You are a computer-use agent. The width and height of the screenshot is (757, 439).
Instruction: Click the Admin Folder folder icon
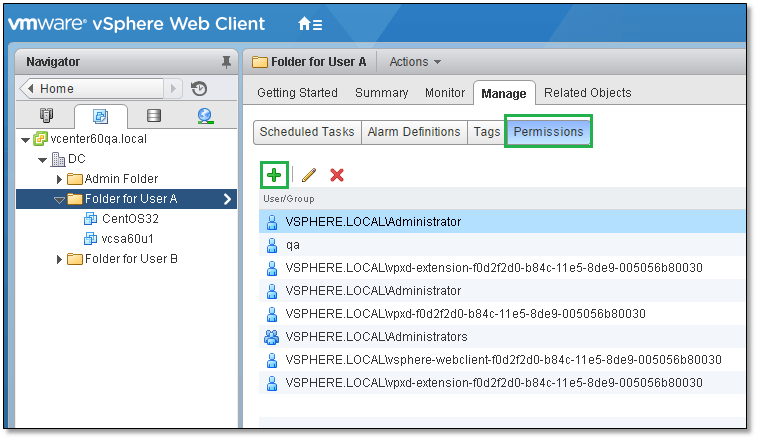75,179
